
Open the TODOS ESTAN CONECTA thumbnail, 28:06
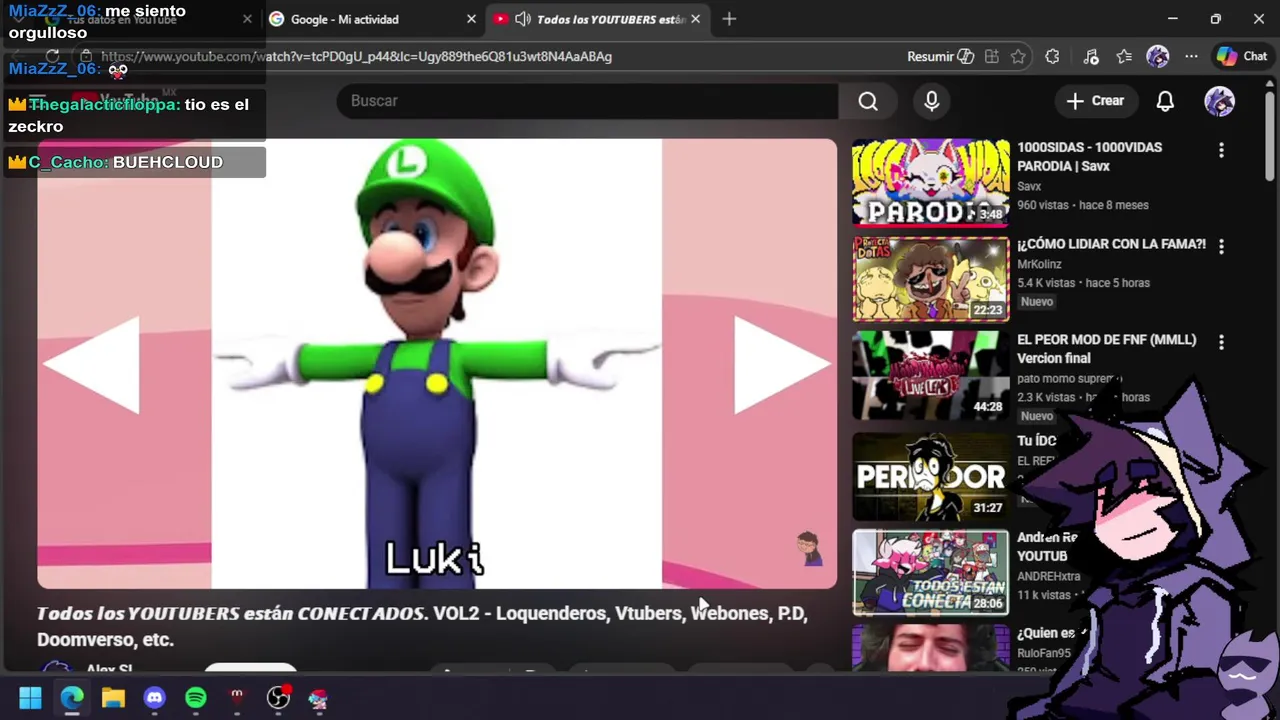coord(931,573)
